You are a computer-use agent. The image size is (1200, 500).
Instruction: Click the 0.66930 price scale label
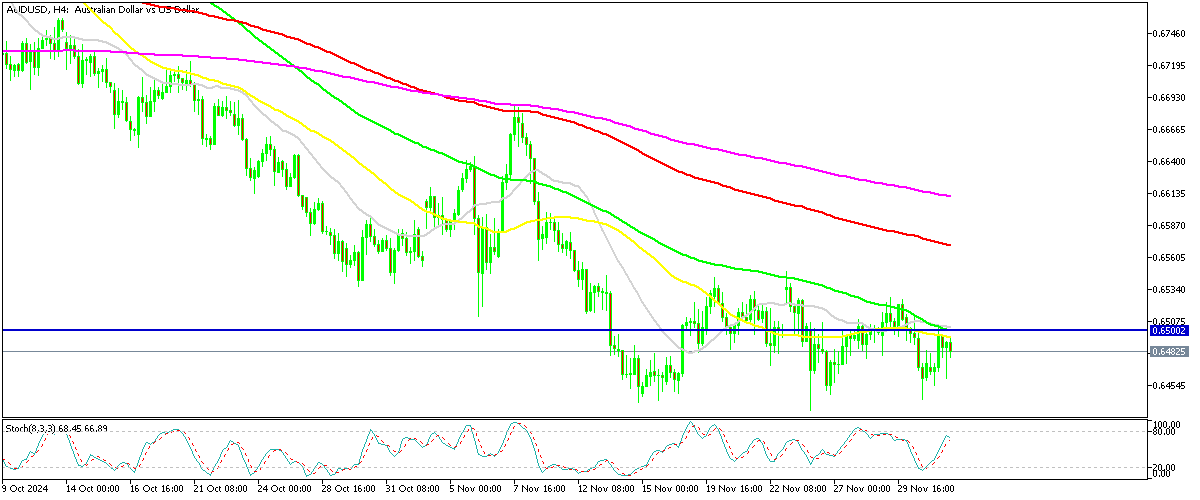pos(1168,98)
